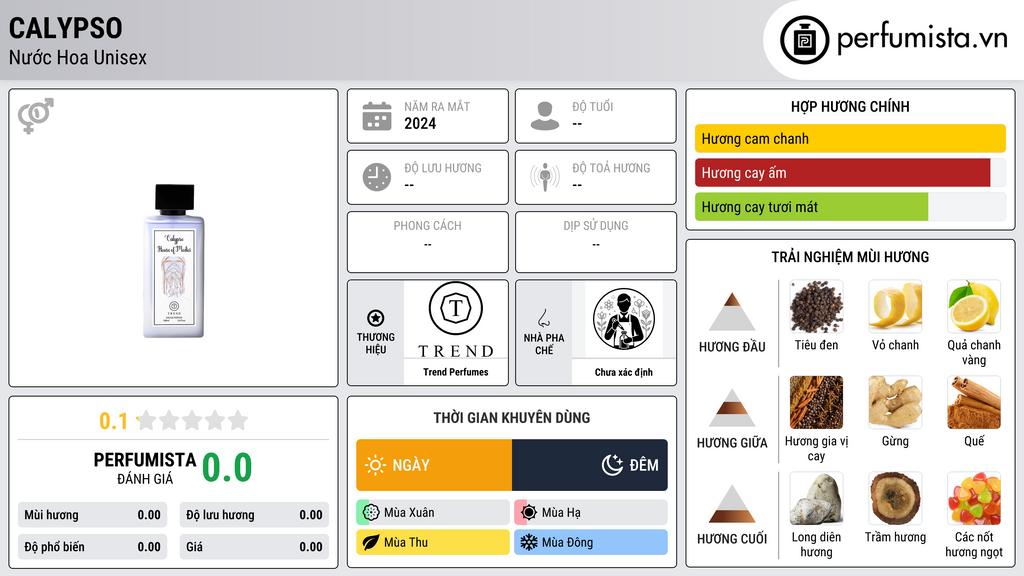Click the Gừng ginger image
Image resolution: width=1024 pixels, height=576 pixels.
click(895, 402)
